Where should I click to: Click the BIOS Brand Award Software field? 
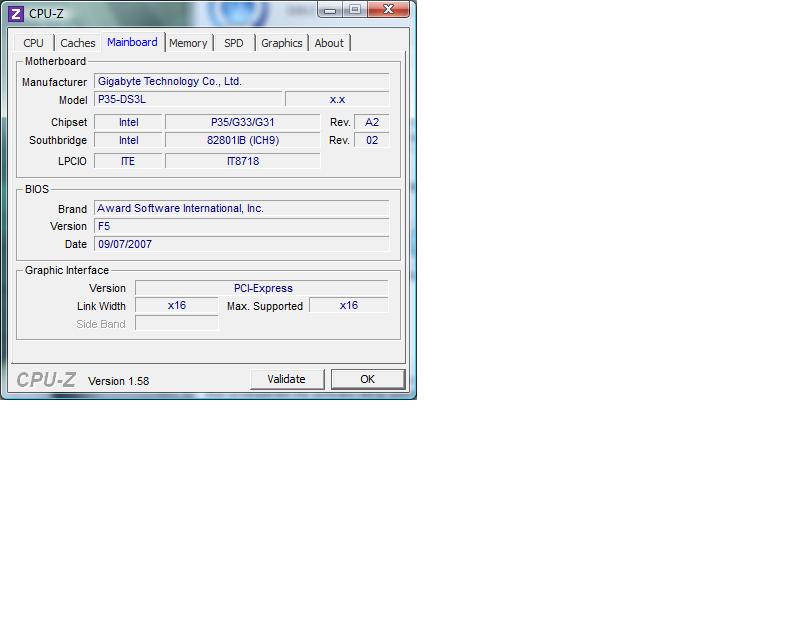pyautogui.click(x=241, y=208)
